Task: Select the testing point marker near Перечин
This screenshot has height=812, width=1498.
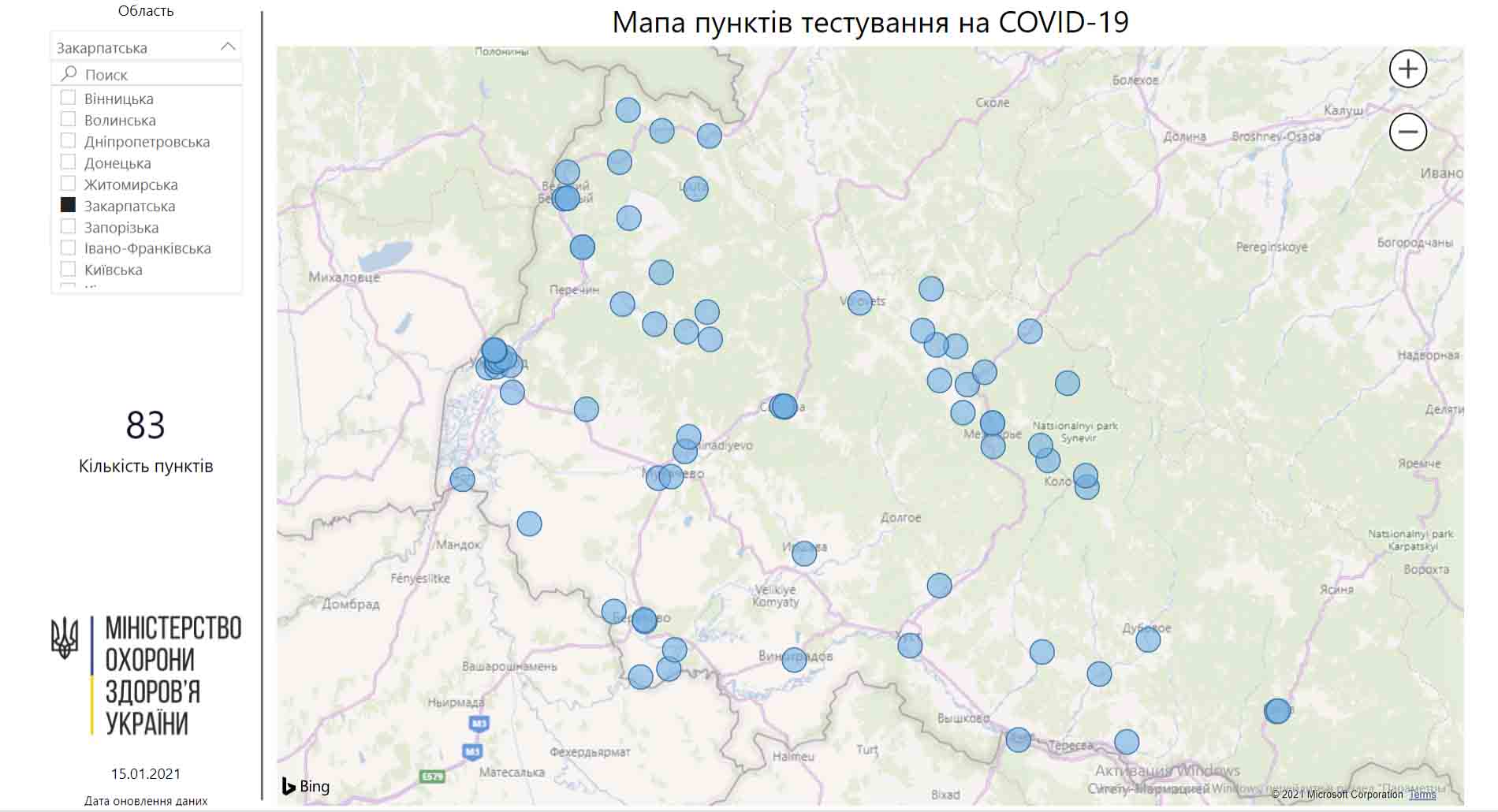Action: click(x=622, y=304)
